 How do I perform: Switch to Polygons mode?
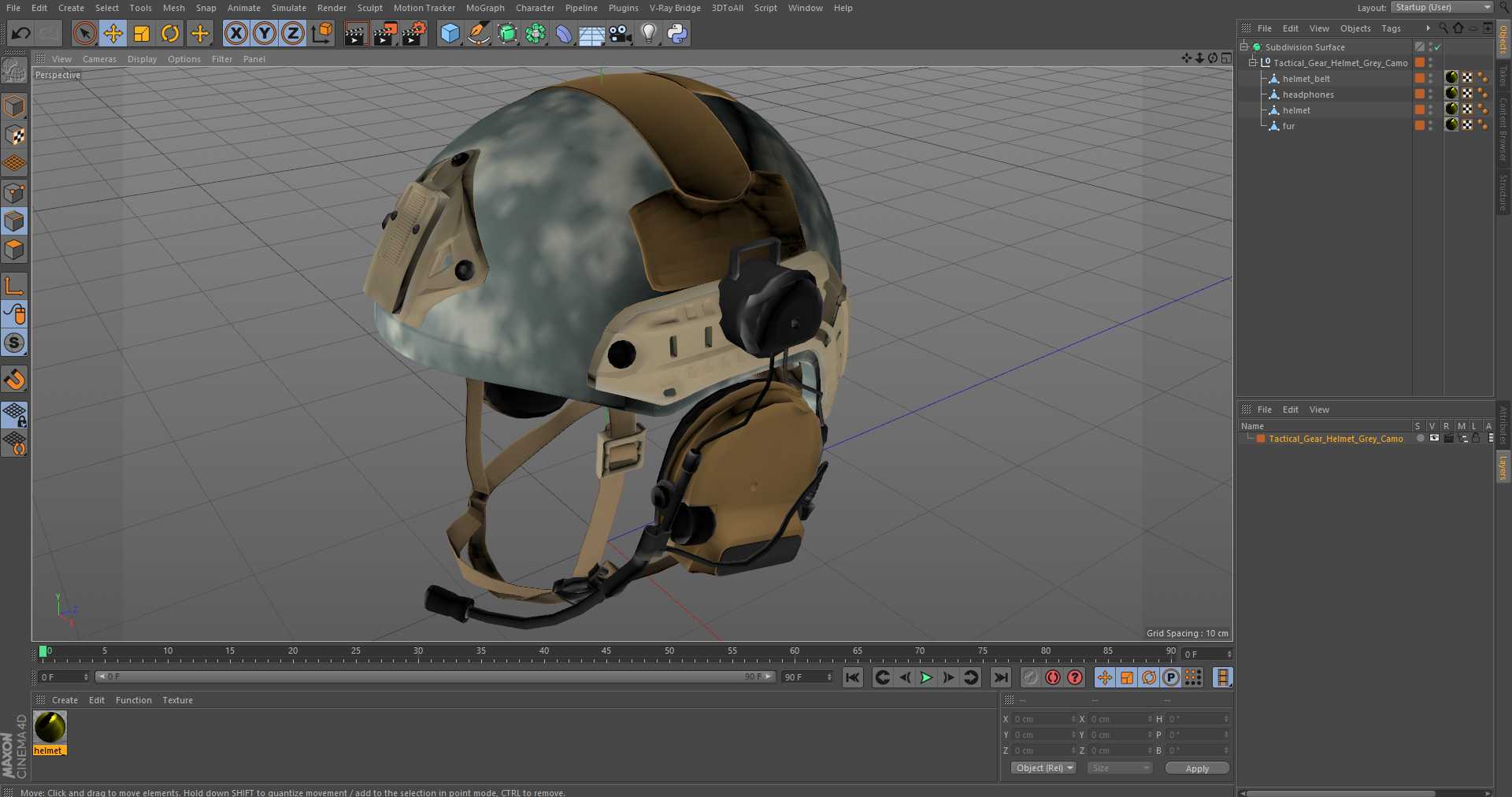point(14,250)
